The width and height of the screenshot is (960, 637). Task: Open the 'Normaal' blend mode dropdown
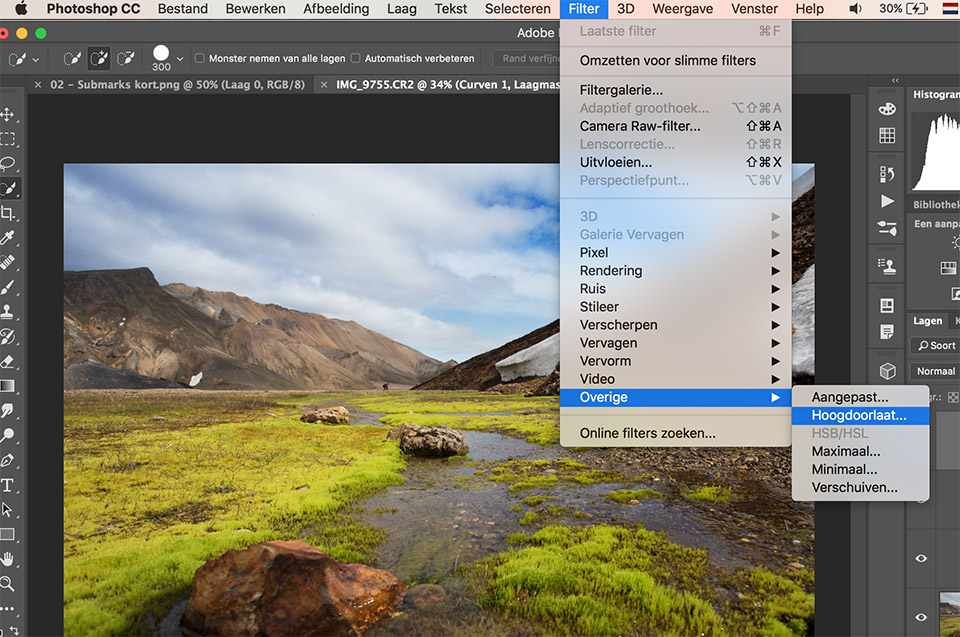937,371
